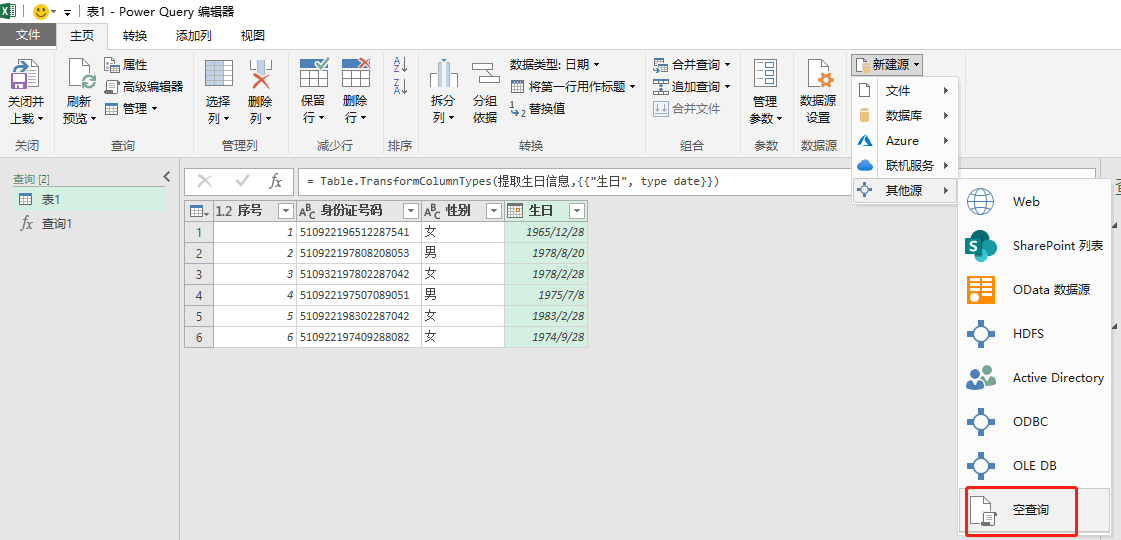Click the Choose Columns (选择列) icon
1121x540 pixels.
218,74
